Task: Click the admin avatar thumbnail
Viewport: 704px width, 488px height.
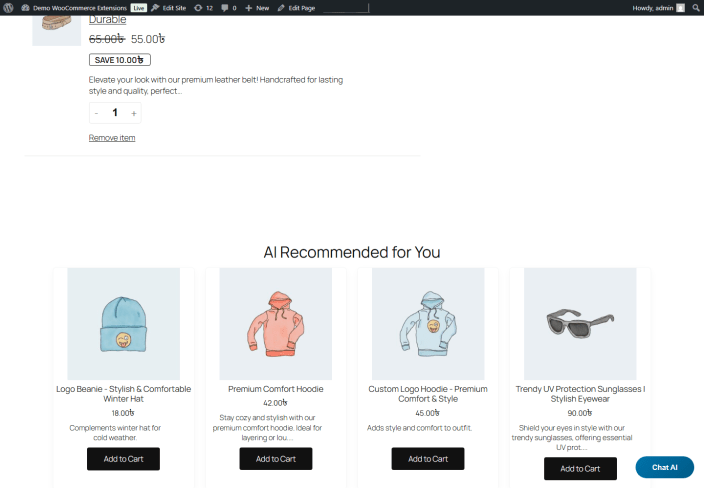Action: pyautogui.click(x=681, y=8)
